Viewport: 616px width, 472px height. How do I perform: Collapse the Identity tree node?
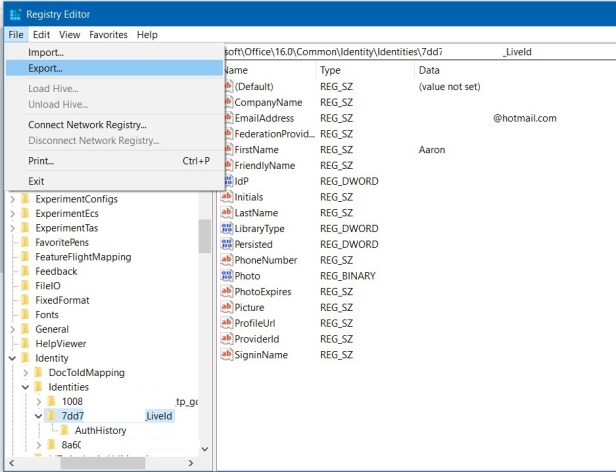(12, 358)
